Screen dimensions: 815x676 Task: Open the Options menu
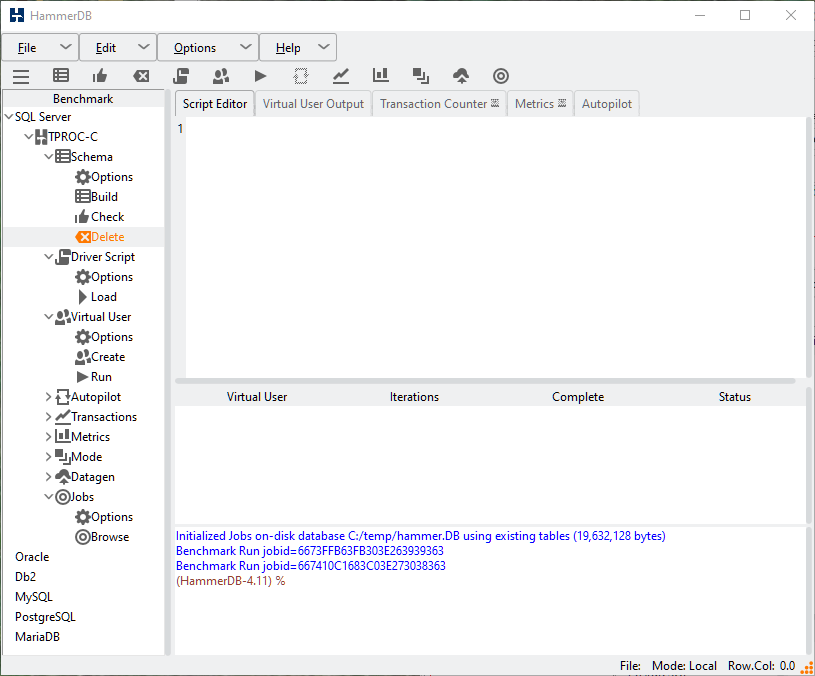[208, 47]
